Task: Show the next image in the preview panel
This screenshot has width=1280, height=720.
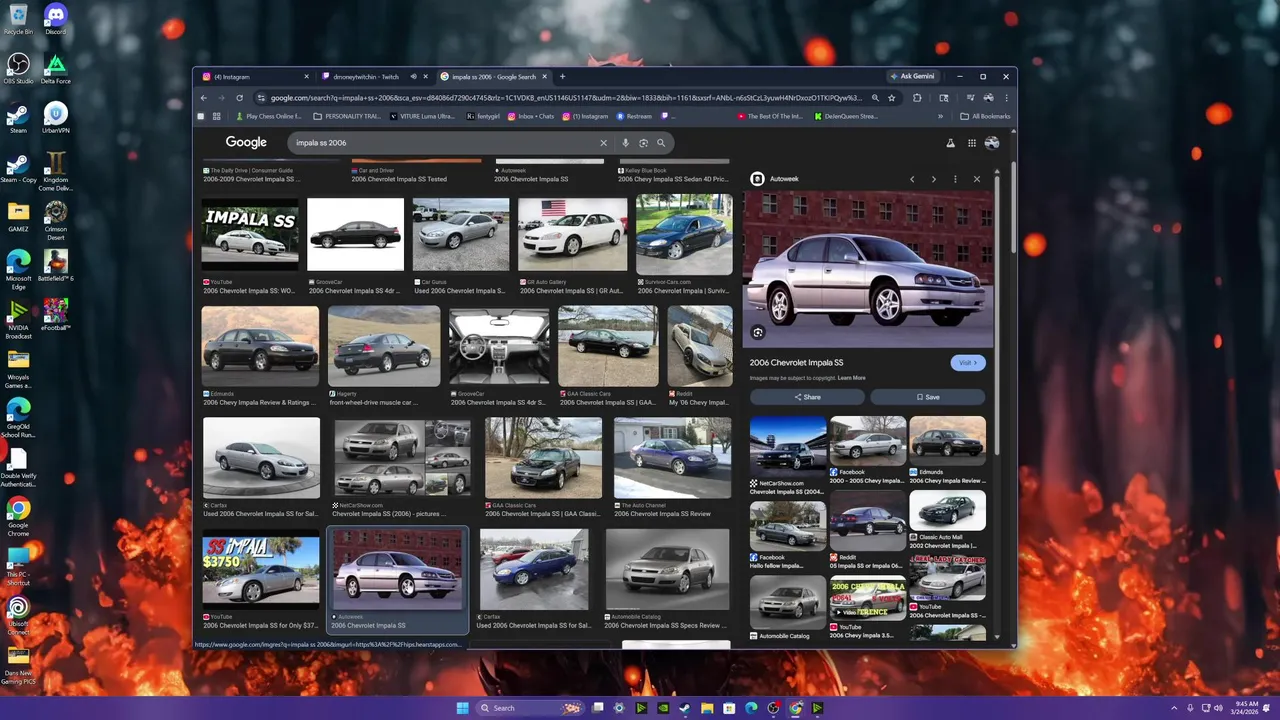Action: pyautogui.click(x=933, y=179)
